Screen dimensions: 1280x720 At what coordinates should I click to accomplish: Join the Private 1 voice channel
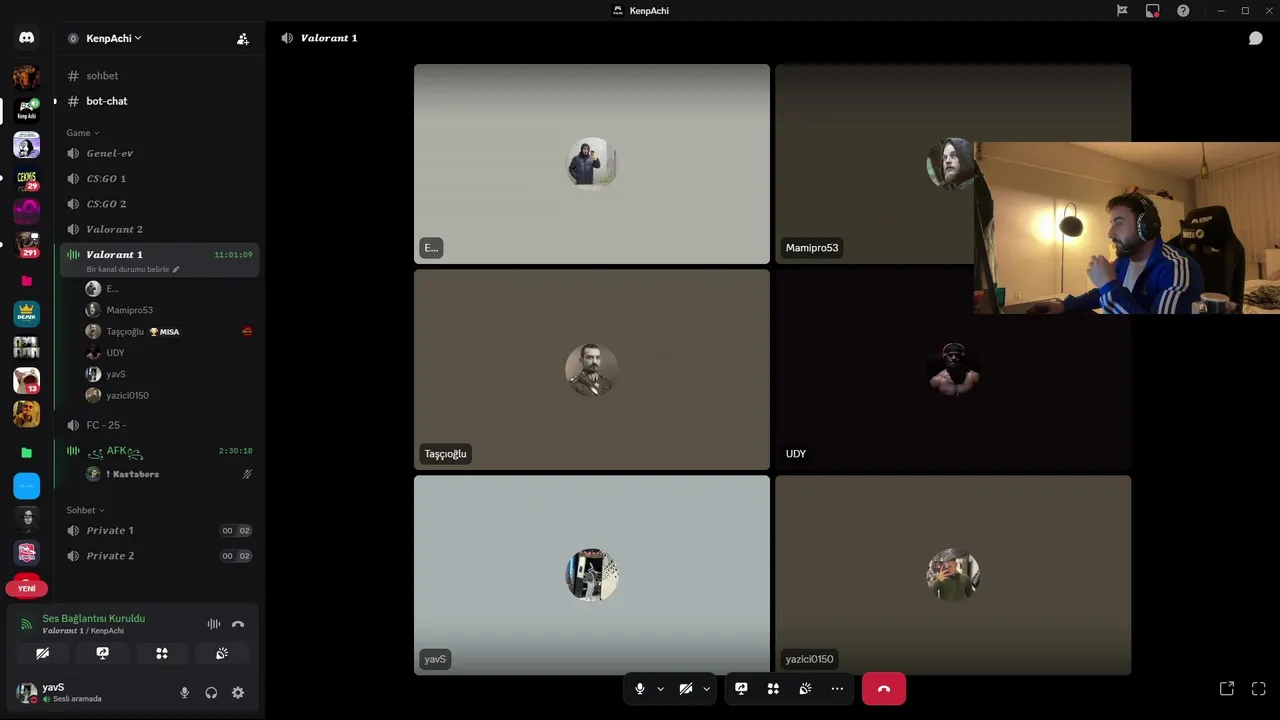160,530
